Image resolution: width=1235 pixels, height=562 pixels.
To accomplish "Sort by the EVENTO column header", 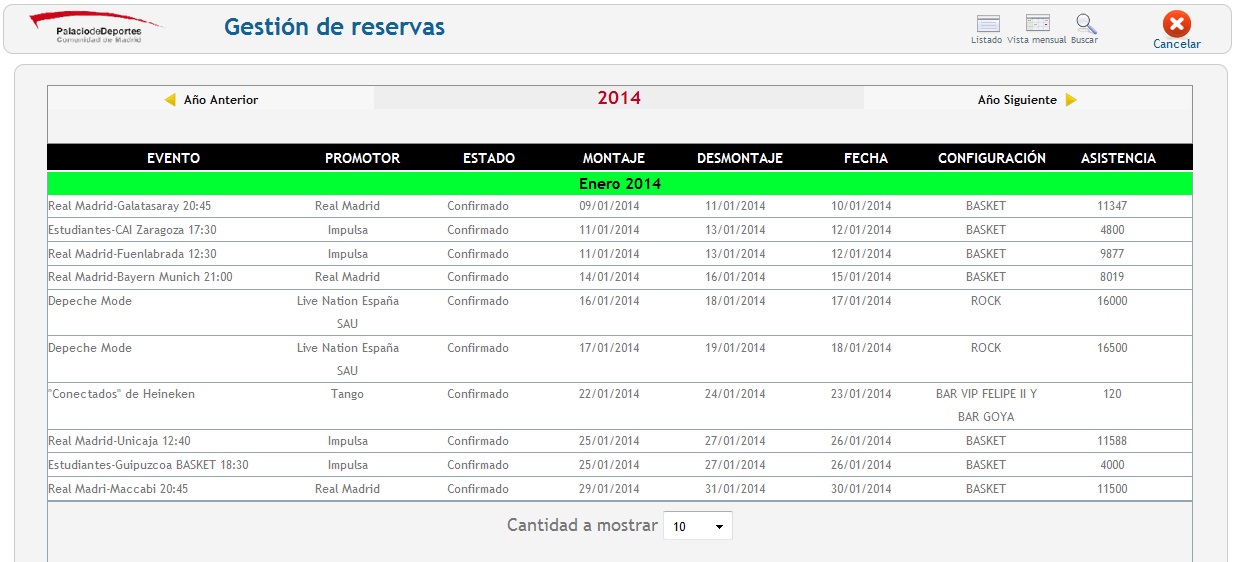I will coord(173,158).
